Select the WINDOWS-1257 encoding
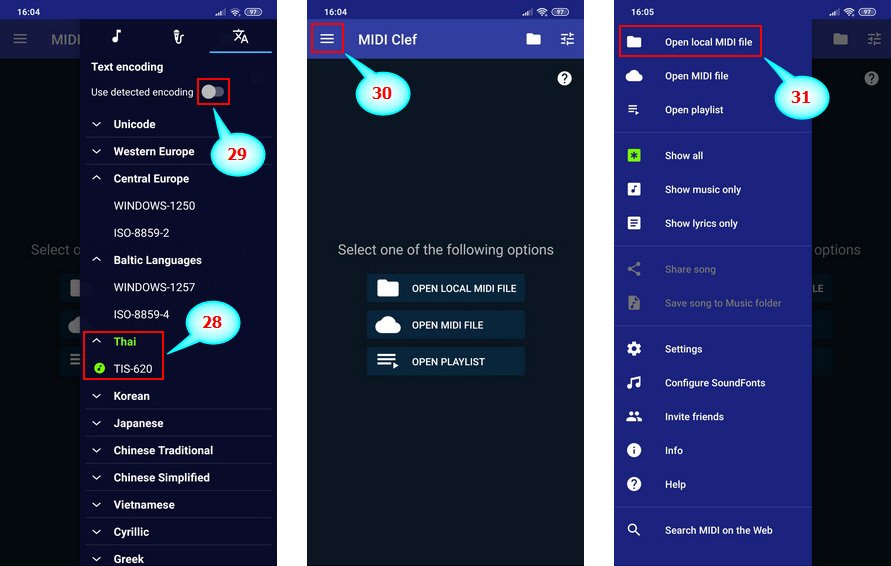The width and height of the screenshot is (891, 566). coord(154,287)
